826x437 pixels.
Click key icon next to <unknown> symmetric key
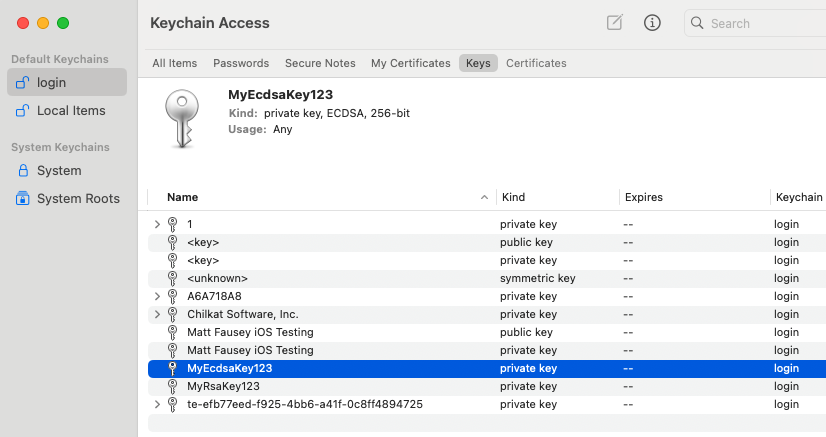[x=172, y=278]
